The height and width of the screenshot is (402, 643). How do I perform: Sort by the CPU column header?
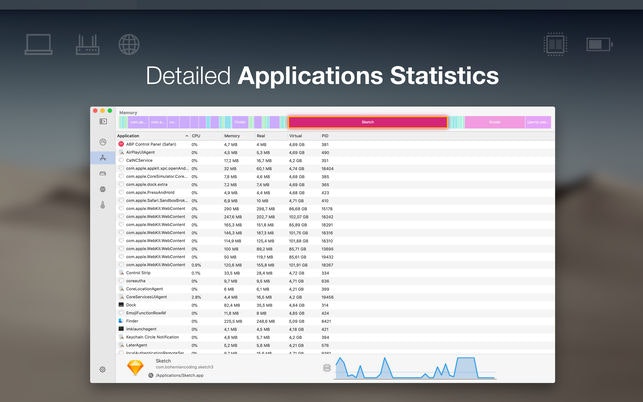click(205, 136)
